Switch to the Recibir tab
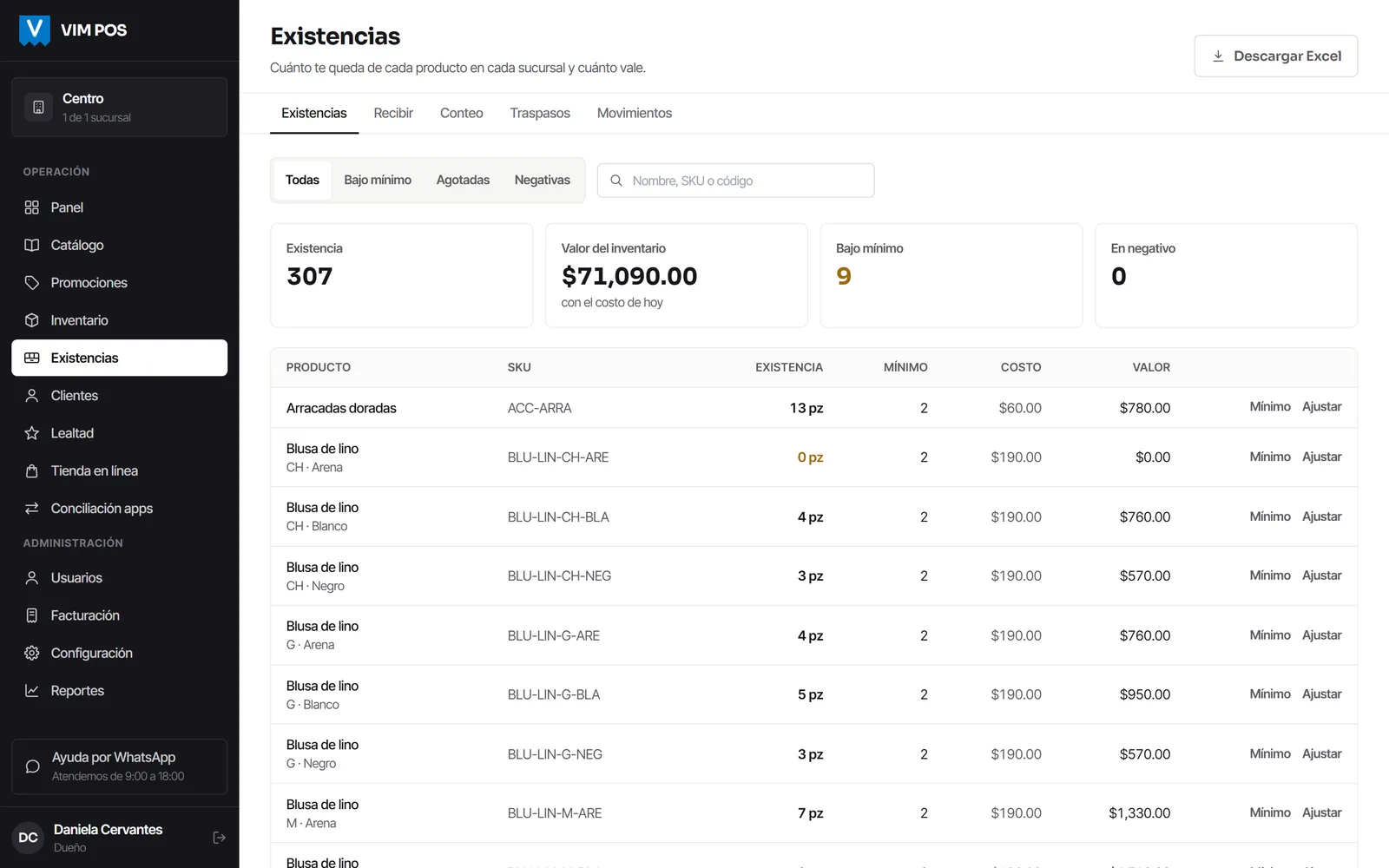The width and height of the screenshot is (1389, 868). click(x=393, y=113)
